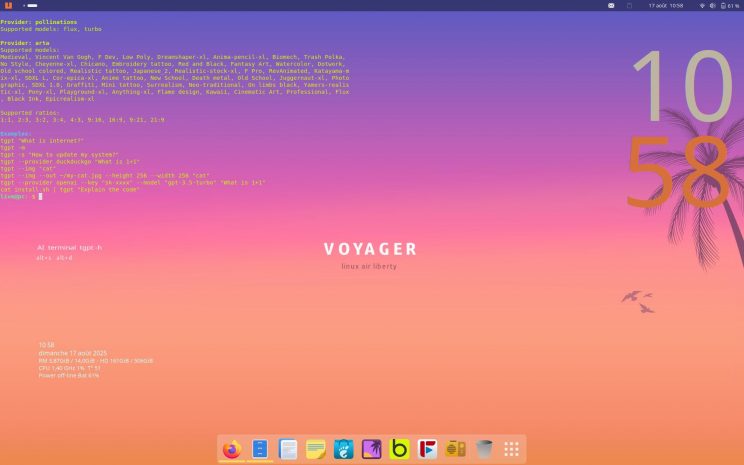Open the calendar from date '17 août 10:58'

[x=666, y=6]
